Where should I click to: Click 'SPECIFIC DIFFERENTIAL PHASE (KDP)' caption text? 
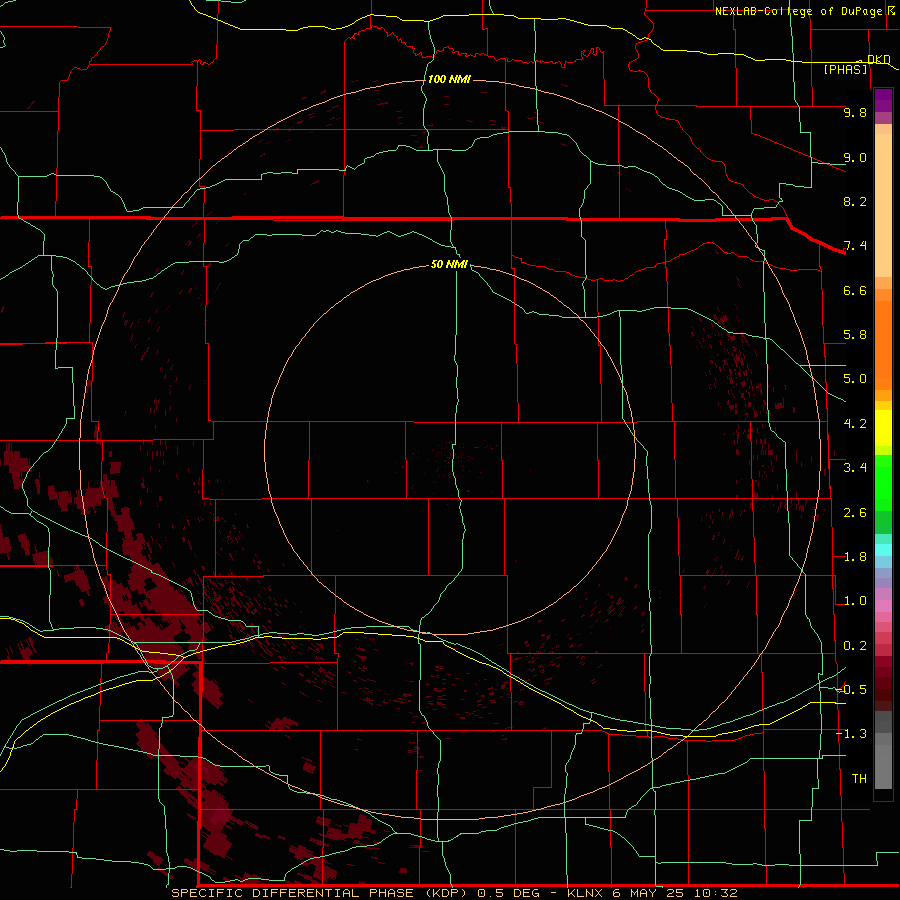[x=321, y=893]
